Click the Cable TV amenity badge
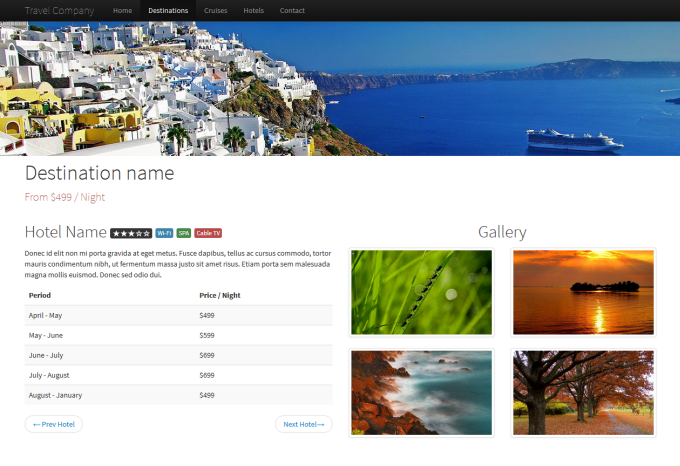 pos(208,233)
